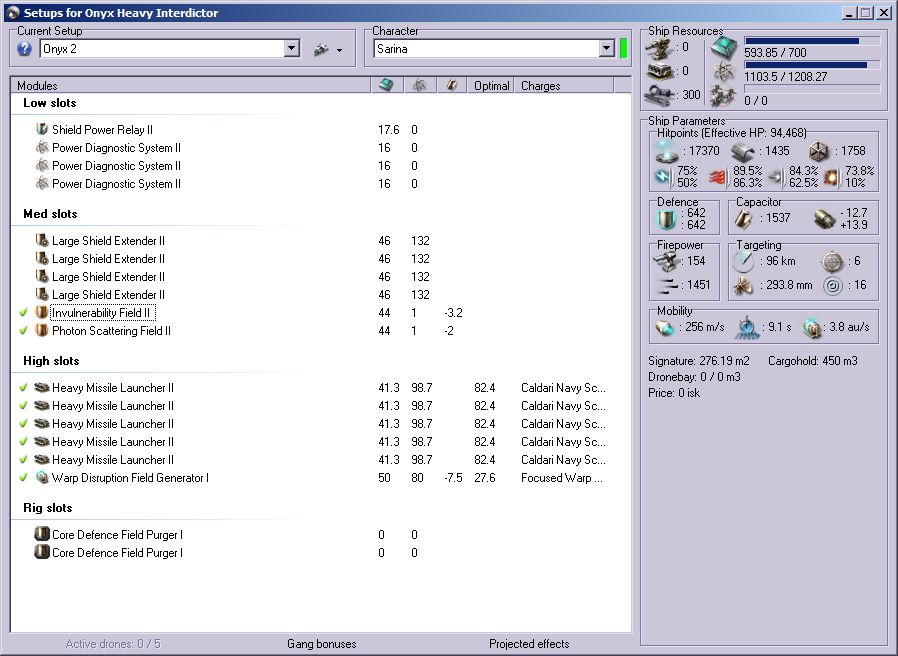The image size is (898, 656).
Task: Select the Warp Disruption Field Generator I module
Action: 130,478
